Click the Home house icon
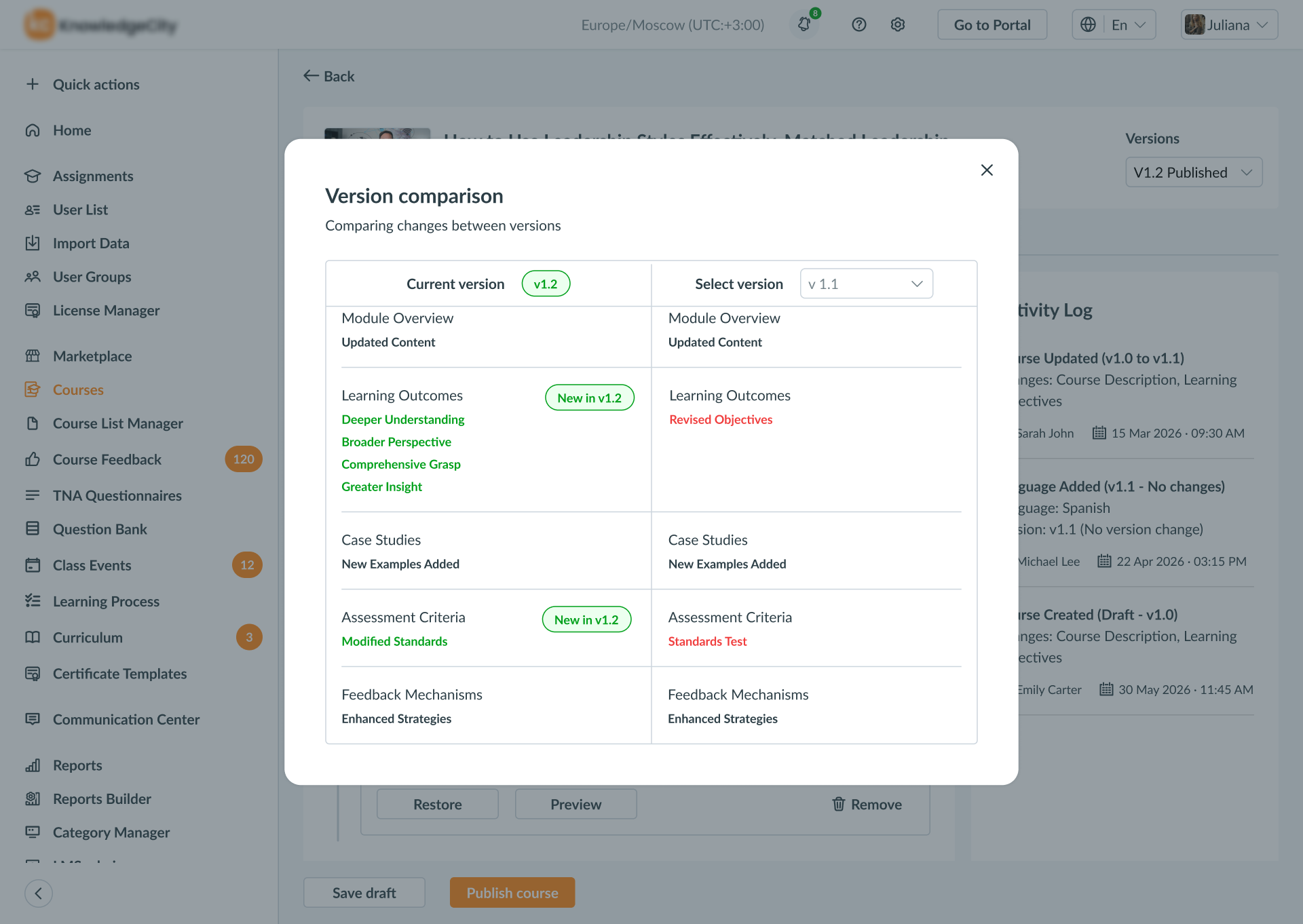This screenshot has width=1303, height=924. click(x=33, y=130)
